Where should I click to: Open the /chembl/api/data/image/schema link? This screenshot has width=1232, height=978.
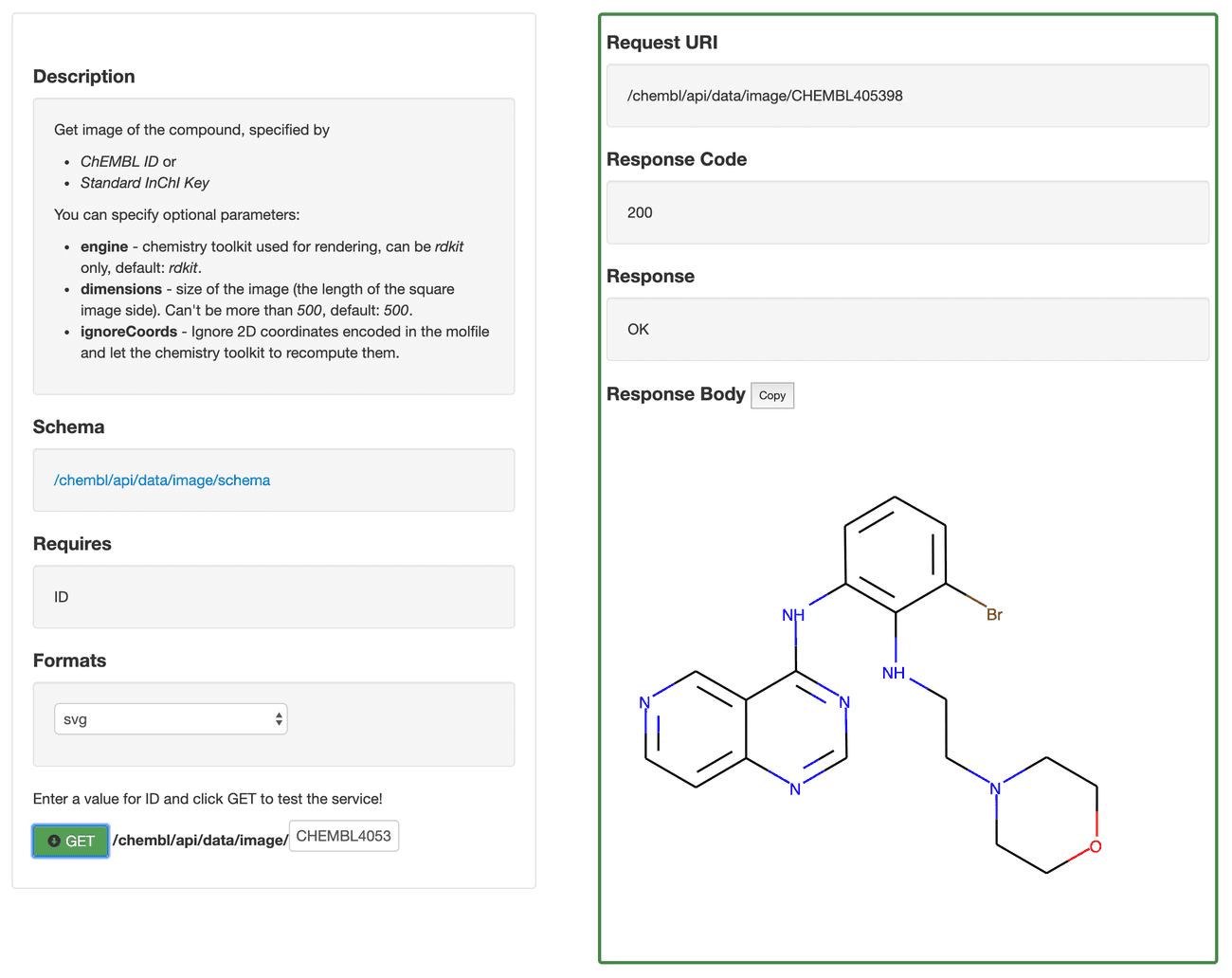point(161,480)
